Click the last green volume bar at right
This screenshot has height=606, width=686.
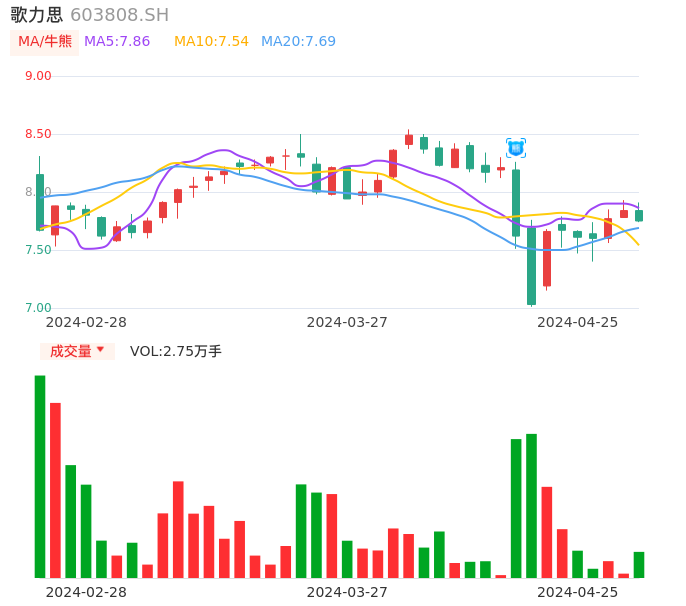coord(639,565)
